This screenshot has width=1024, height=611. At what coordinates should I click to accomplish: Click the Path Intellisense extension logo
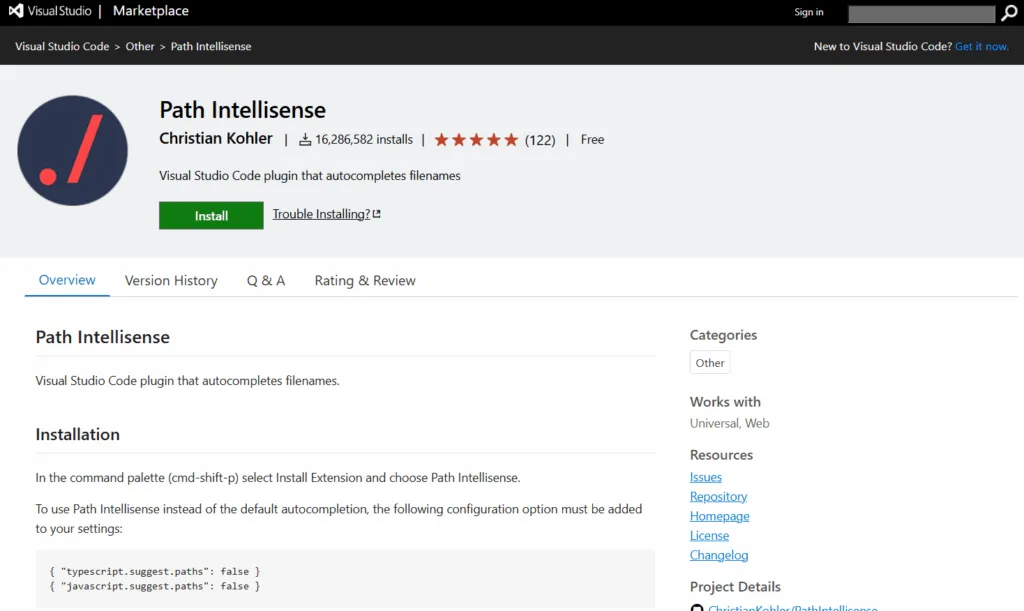[72, 151]
